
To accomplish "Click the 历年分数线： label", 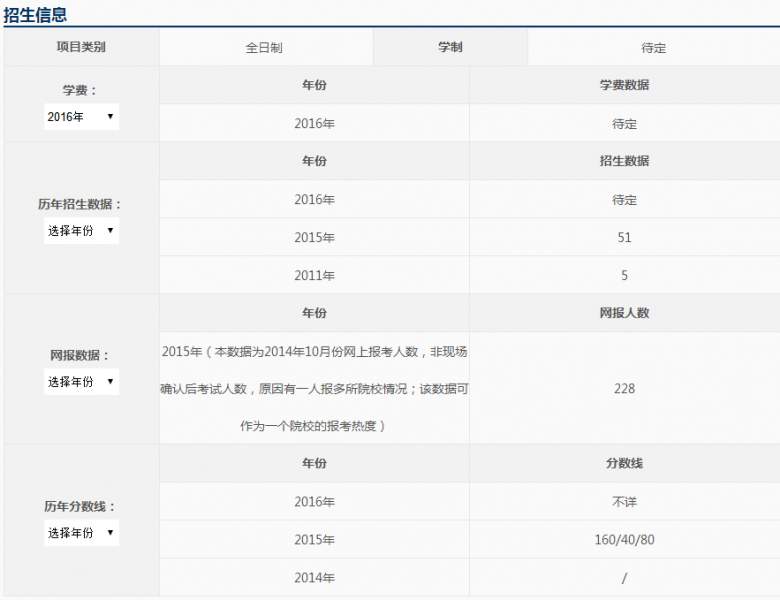I will (80, 506).
